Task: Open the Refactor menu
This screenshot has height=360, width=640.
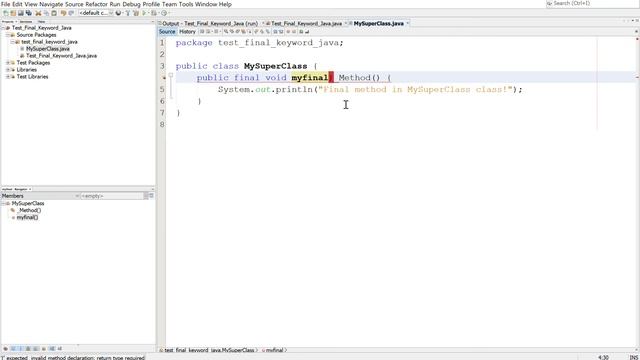Action: [x=96, y=4]
